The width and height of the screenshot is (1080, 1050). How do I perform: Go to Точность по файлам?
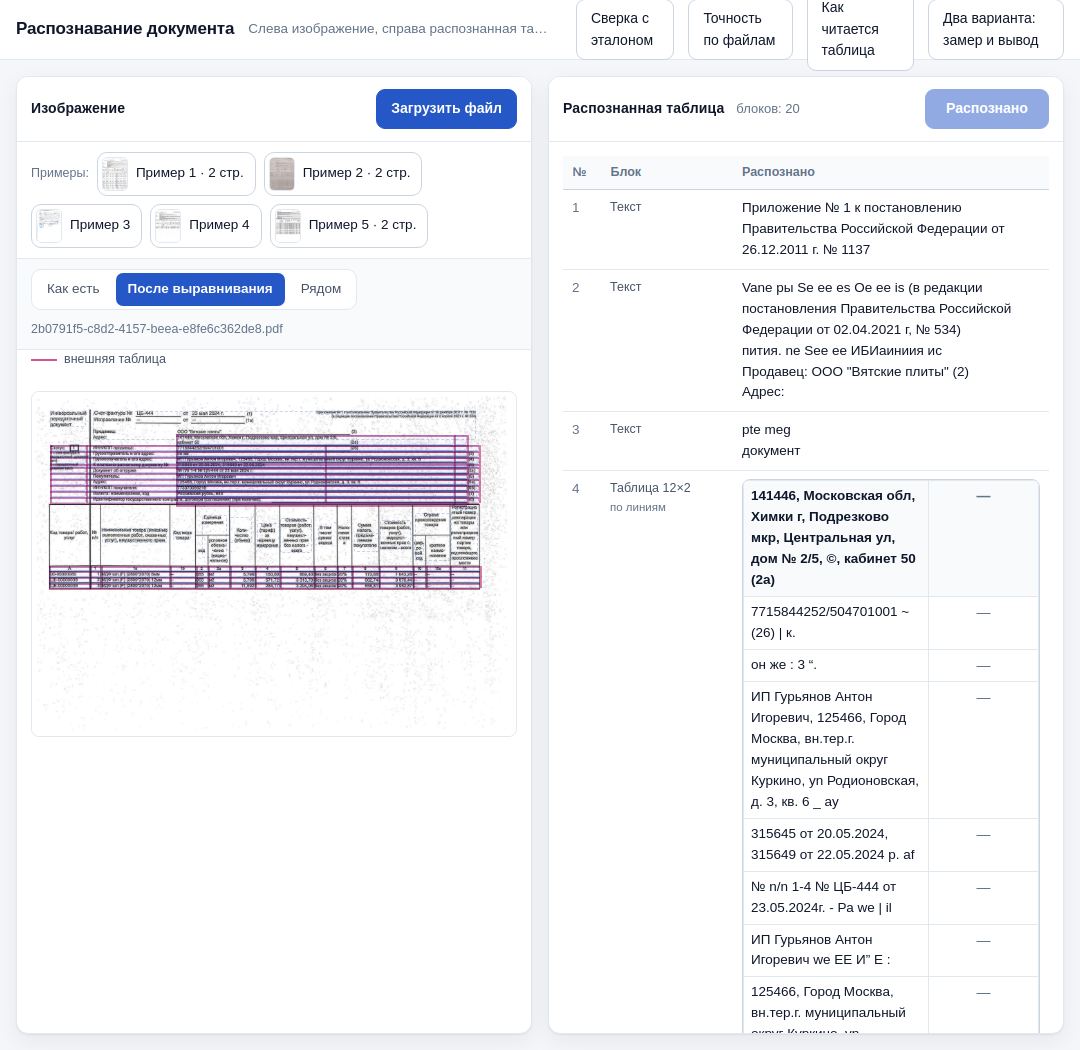(740, 29)
